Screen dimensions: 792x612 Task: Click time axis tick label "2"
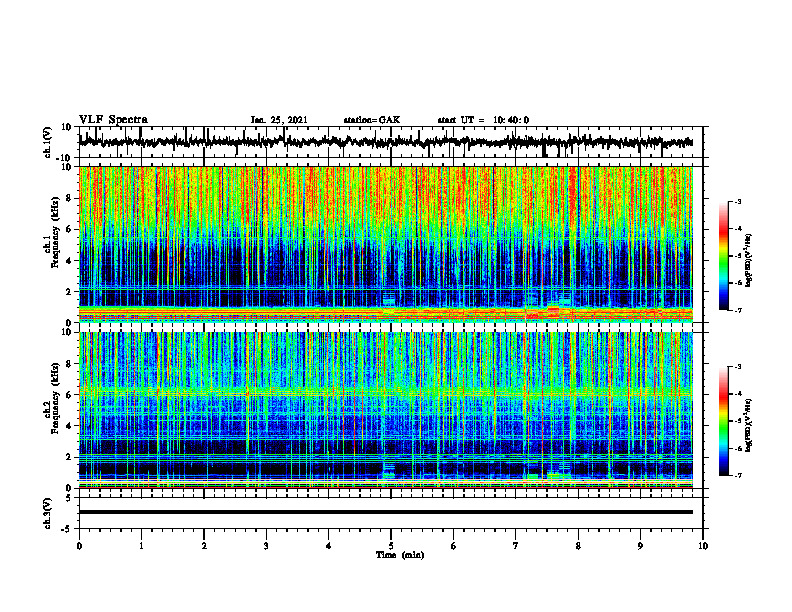click(x=204, y=546)
